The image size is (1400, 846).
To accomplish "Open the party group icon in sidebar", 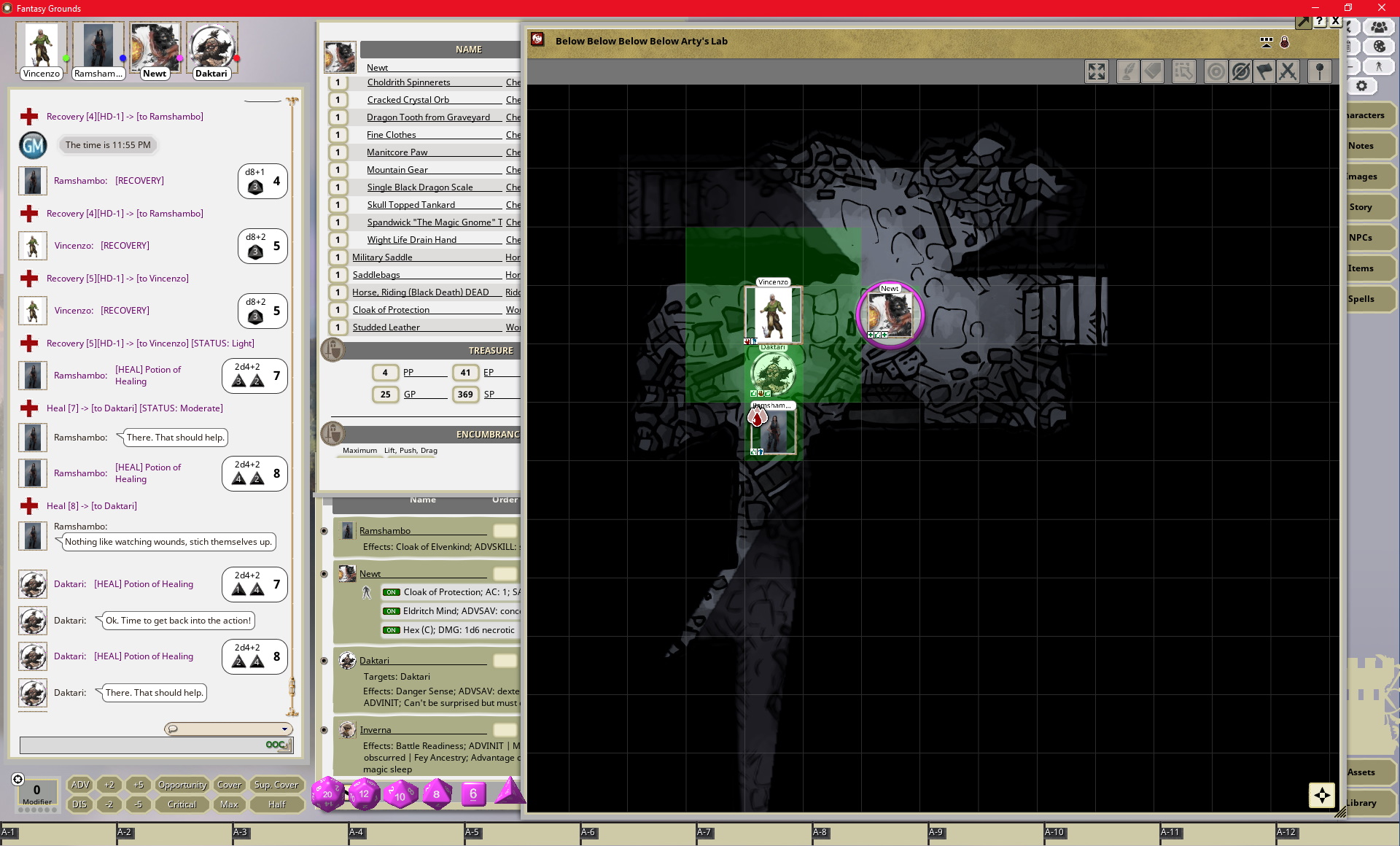I will click(x=1379, y=27).
